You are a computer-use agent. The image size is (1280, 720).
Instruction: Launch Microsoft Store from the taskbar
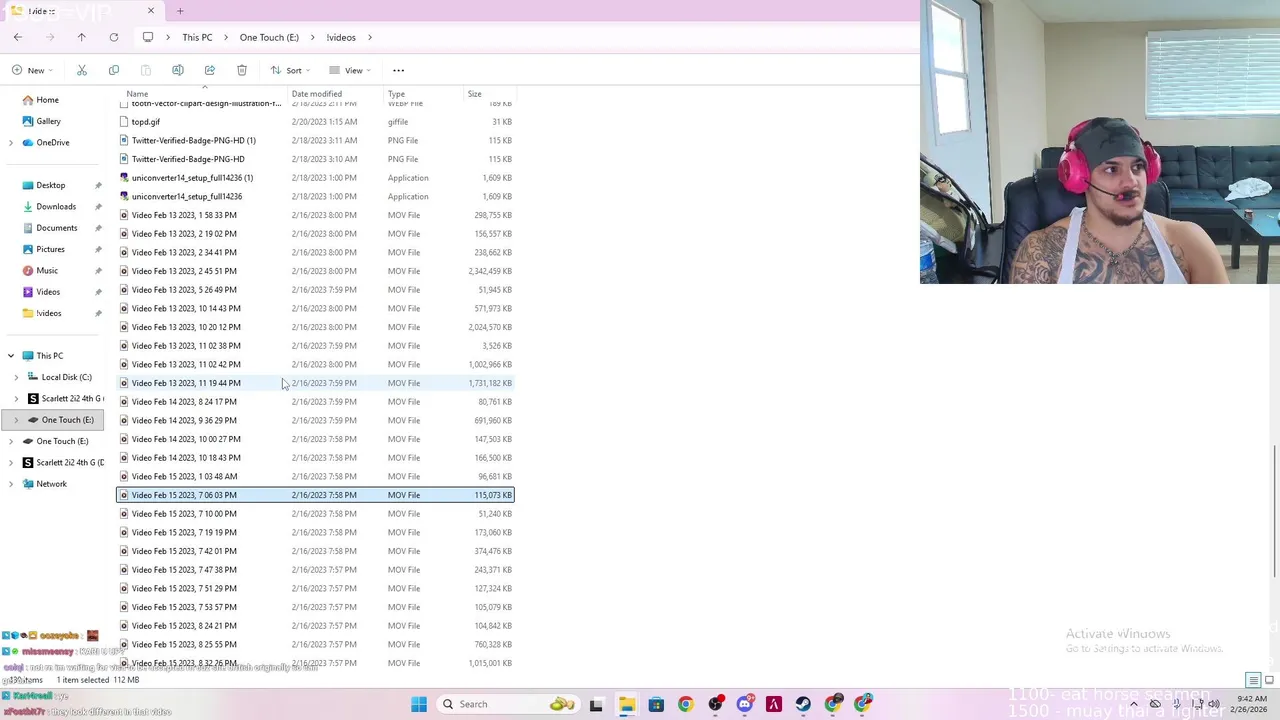tap(656, 704)
